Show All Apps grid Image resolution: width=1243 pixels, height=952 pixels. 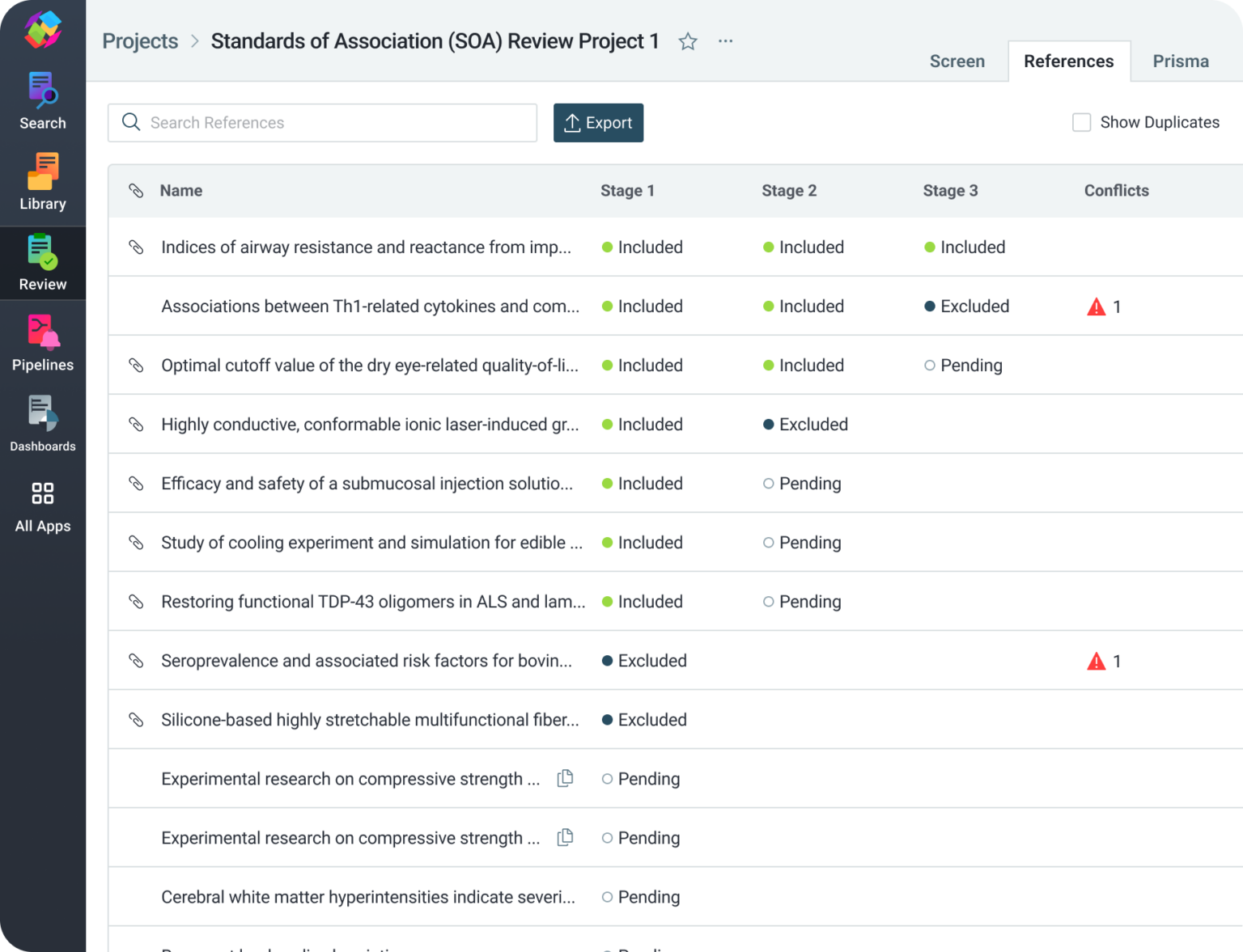point(43,507)
